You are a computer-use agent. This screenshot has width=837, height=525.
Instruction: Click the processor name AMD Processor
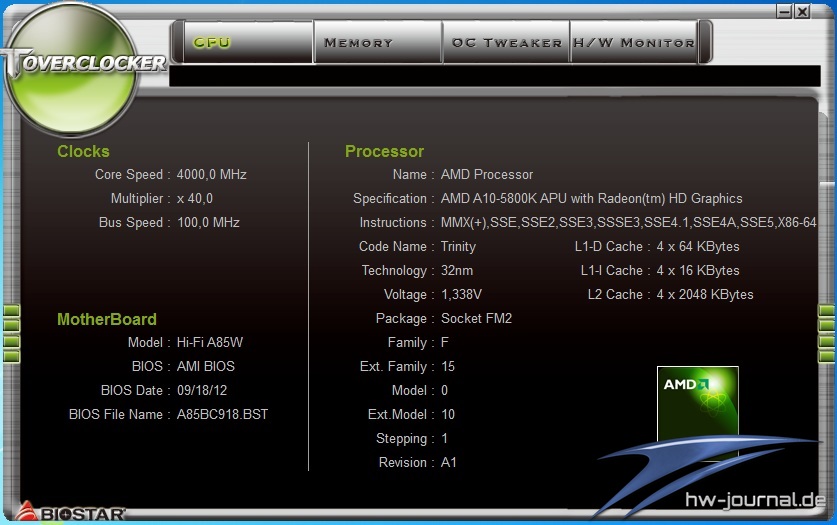click(487, 174)
